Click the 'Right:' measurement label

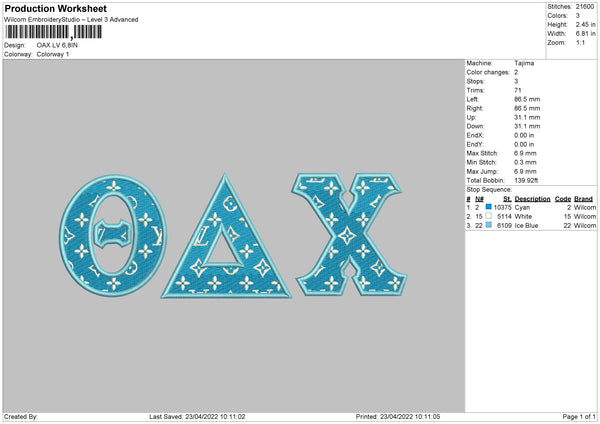475,108
